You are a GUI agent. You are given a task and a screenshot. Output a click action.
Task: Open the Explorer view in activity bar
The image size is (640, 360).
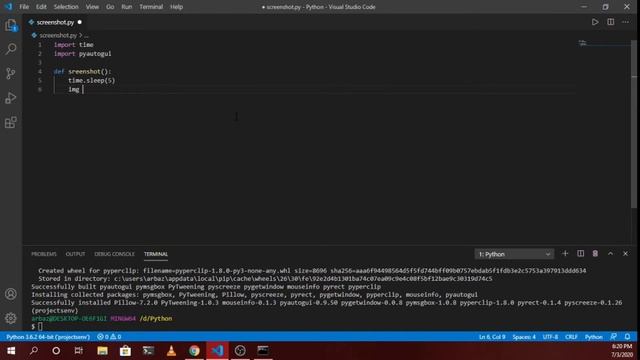point(11,25)
